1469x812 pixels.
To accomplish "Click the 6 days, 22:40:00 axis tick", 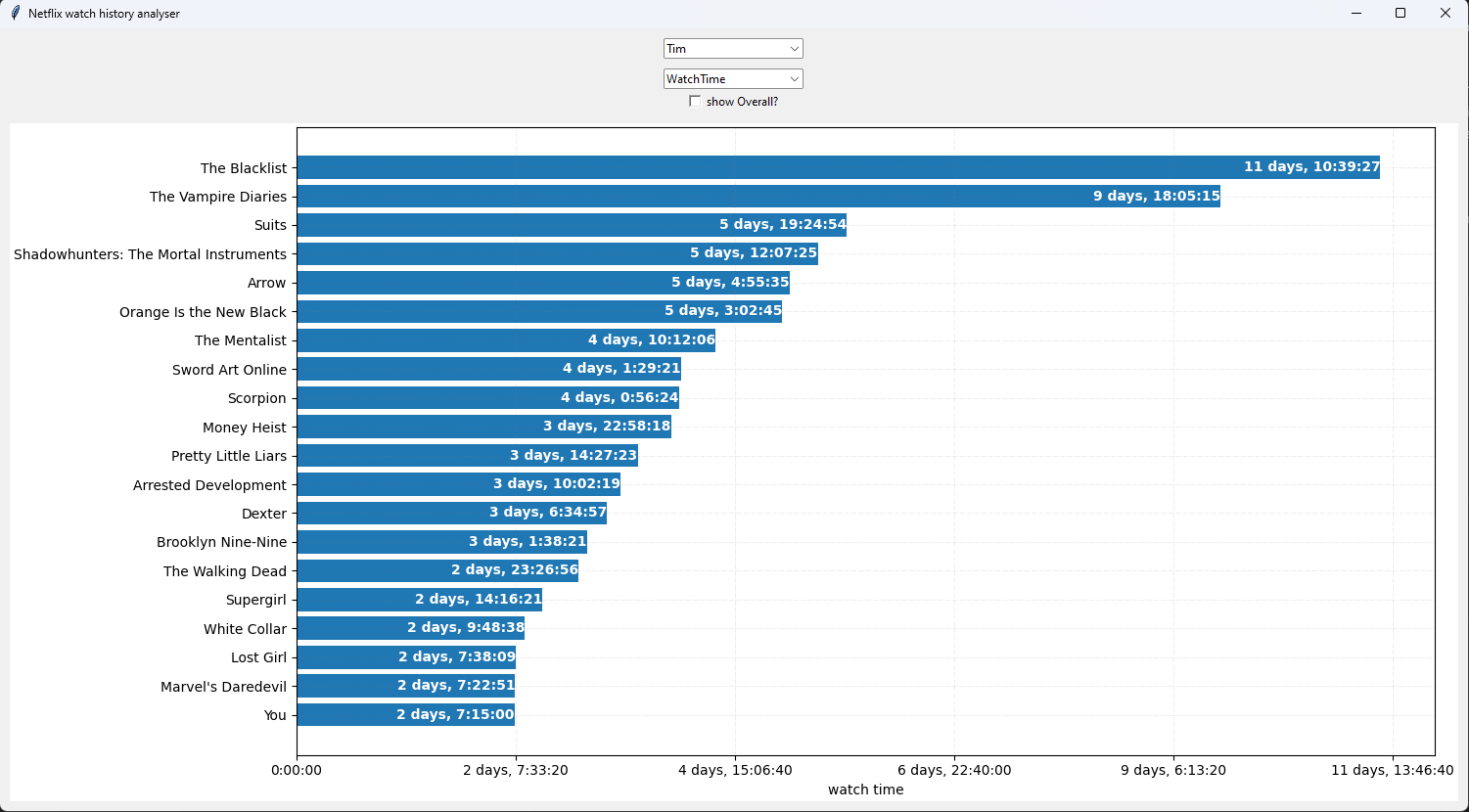I will coord(954,771).
